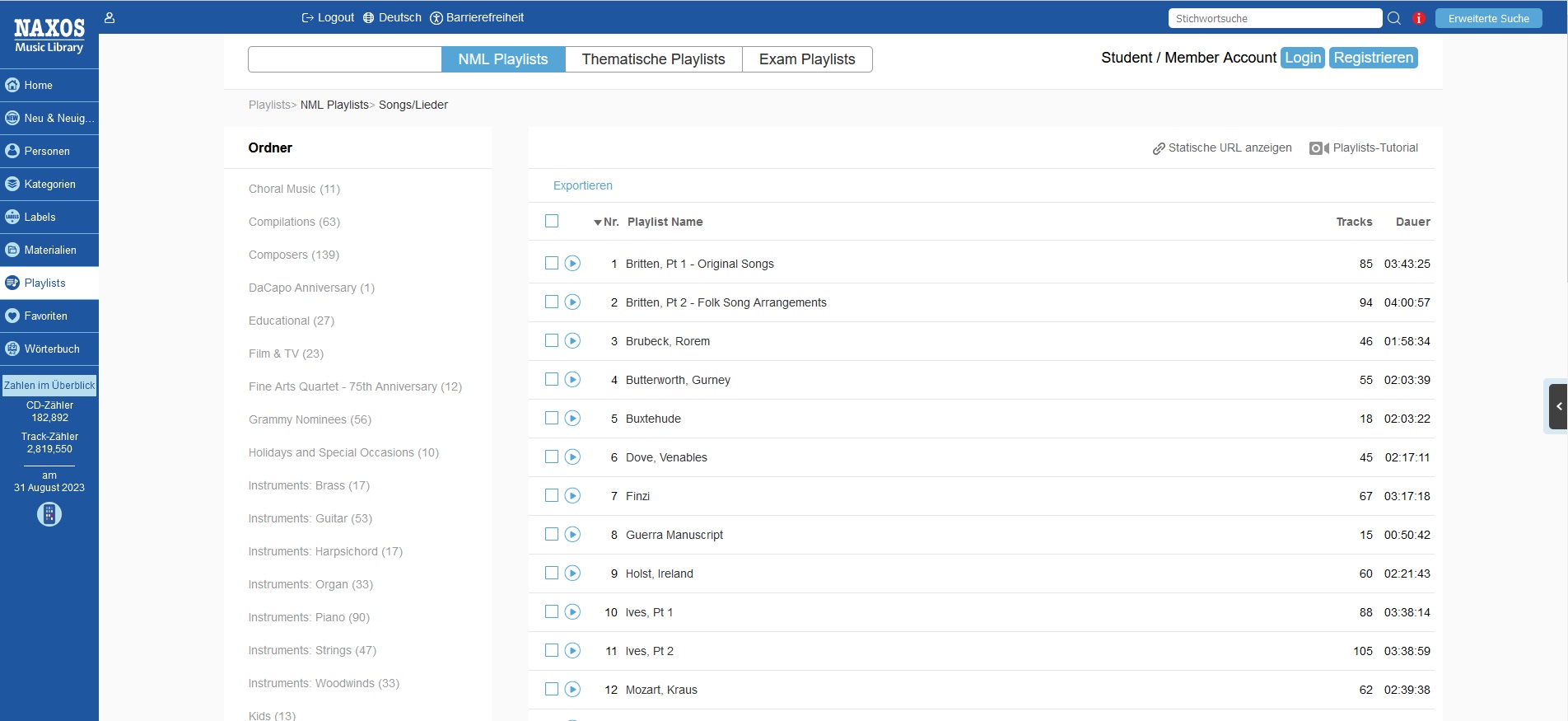Click the search magnifier icon

tap(1394, 18)
